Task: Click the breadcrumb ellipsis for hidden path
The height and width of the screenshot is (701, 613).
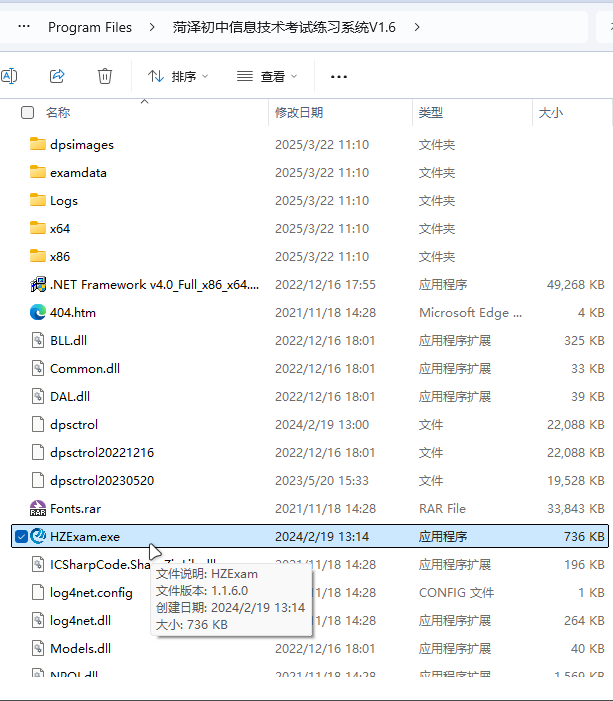Action: (24, 27)
